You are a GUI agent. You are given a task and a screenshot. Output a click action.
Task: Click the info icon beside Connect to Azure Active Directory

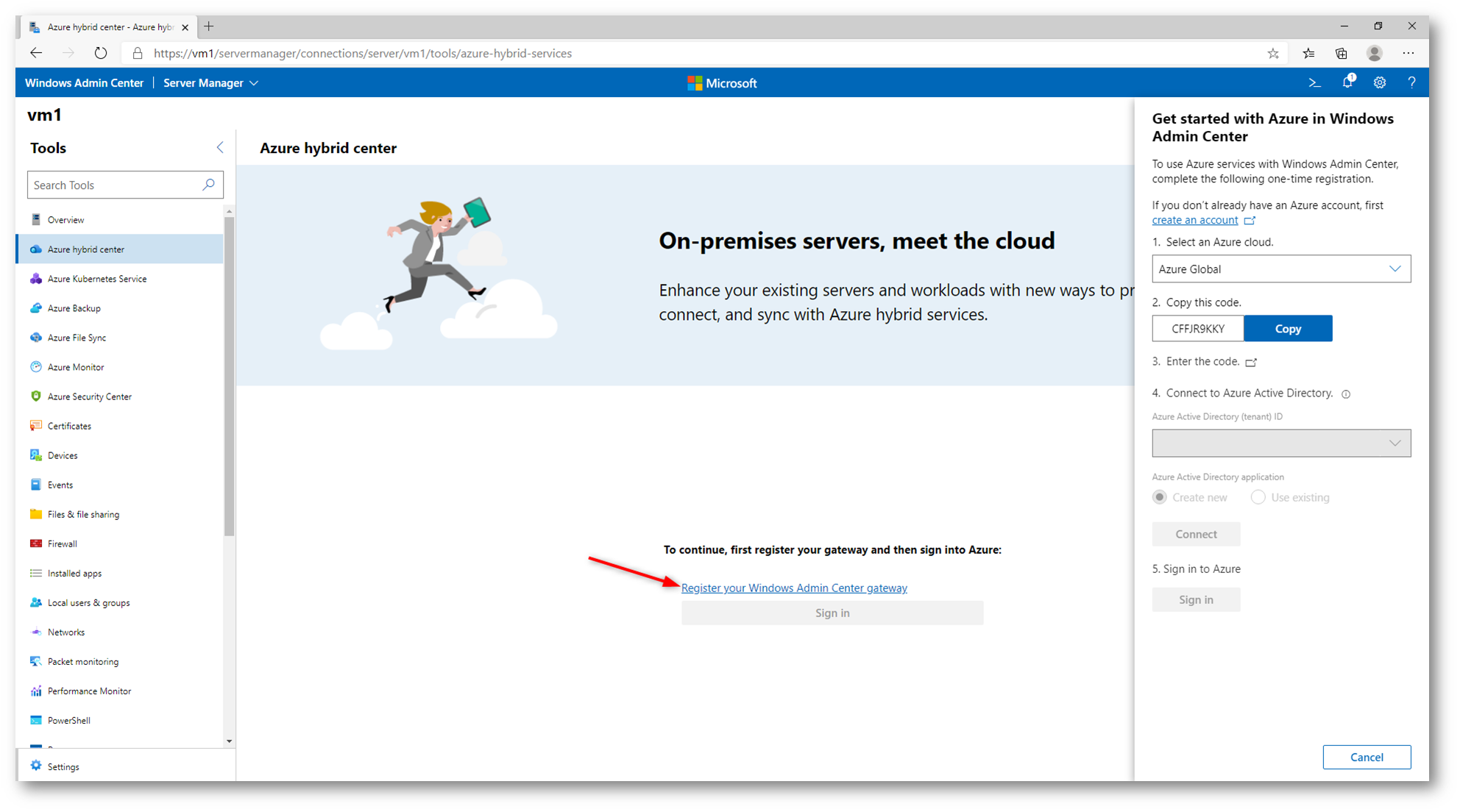[1346, 394]
